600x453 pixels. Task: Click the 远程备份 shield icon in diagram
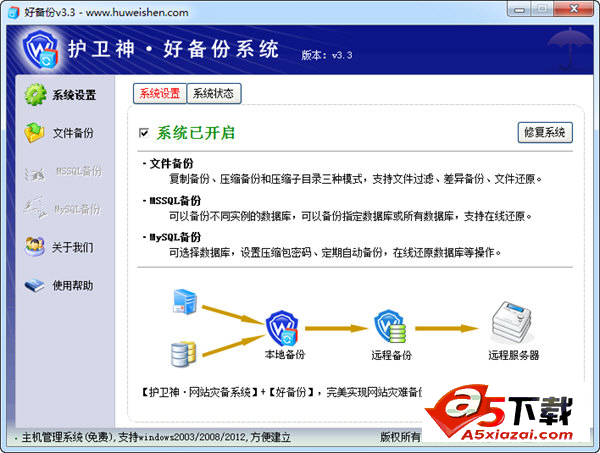(390, 326)
